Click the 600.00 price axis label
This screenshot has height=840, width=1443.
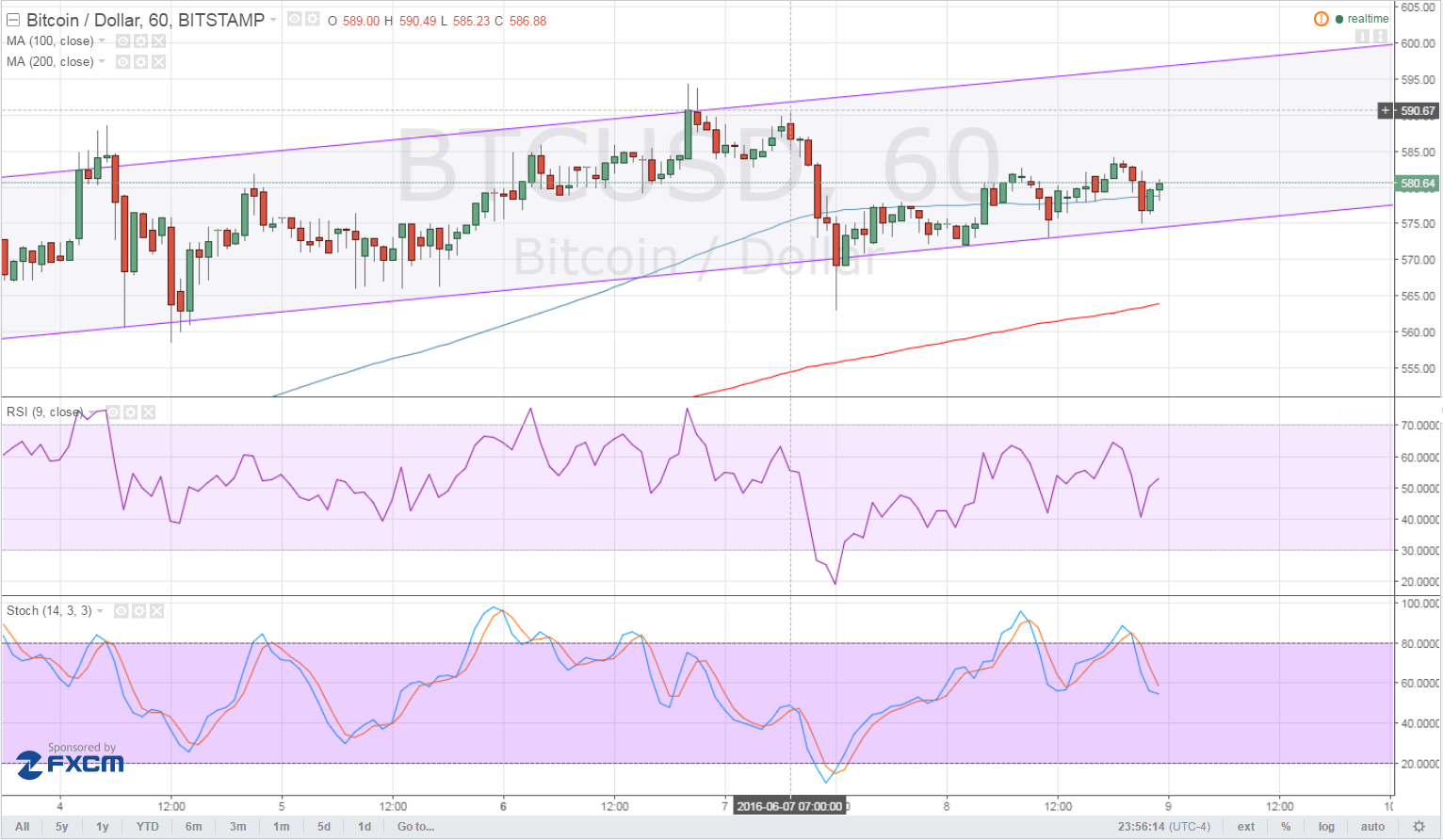[x=1418, y=43]
